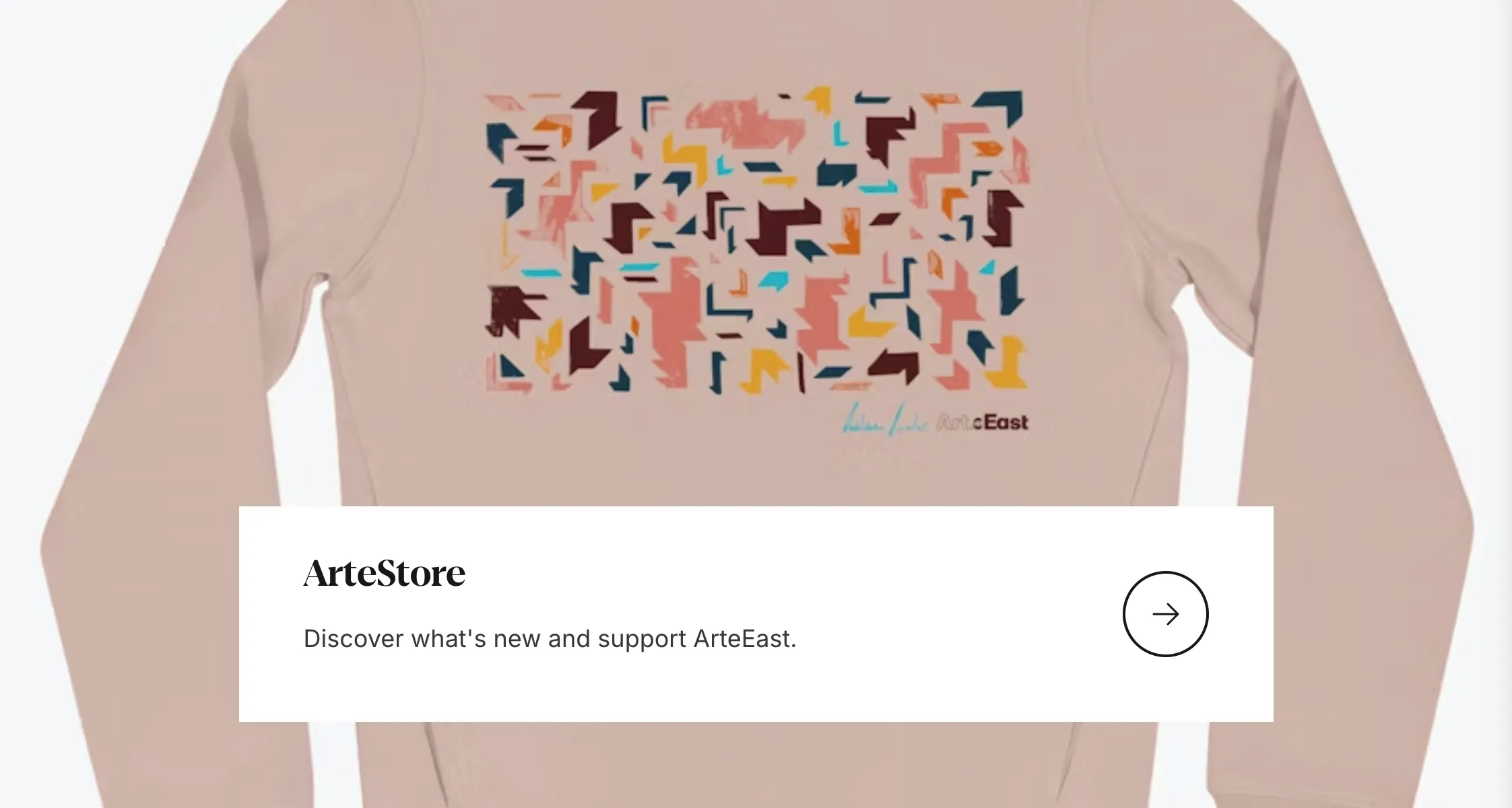Click the word "support" in the card text
The height and width of the screenshot is (808, 1512).
tap(642, 640)
